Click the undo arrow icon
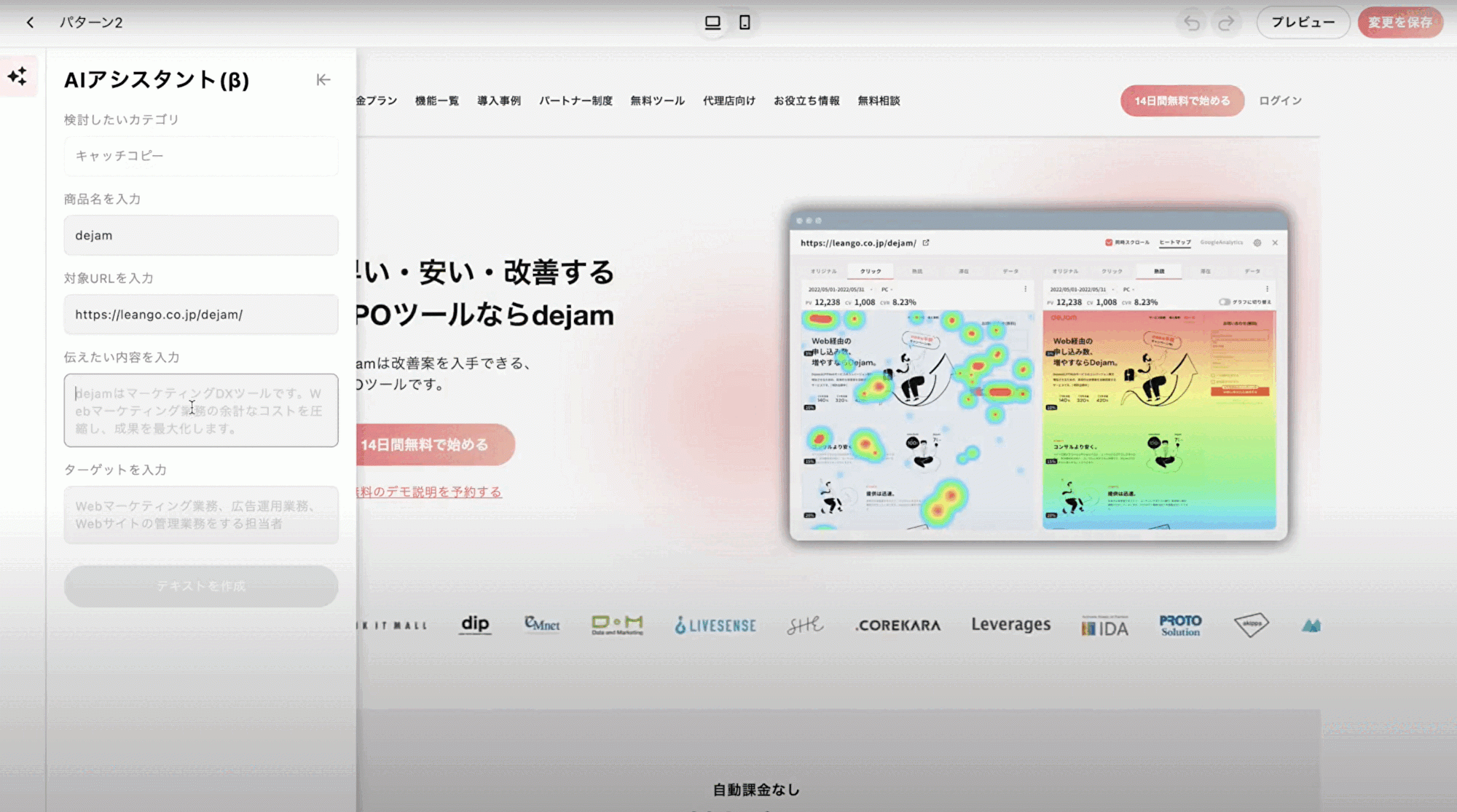This screenshot has width=1457, height=812. [x=1192, y=23]
